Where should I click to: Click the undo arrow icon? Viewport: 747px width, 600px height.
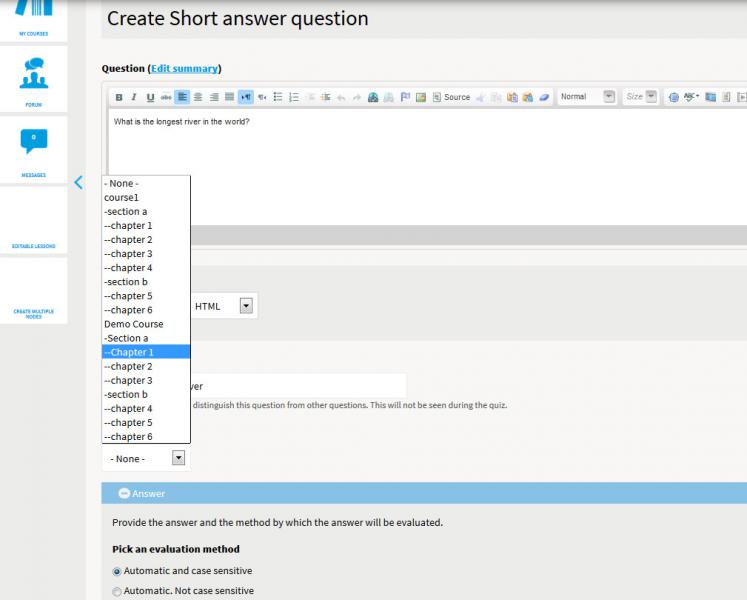tap(341, 97)
